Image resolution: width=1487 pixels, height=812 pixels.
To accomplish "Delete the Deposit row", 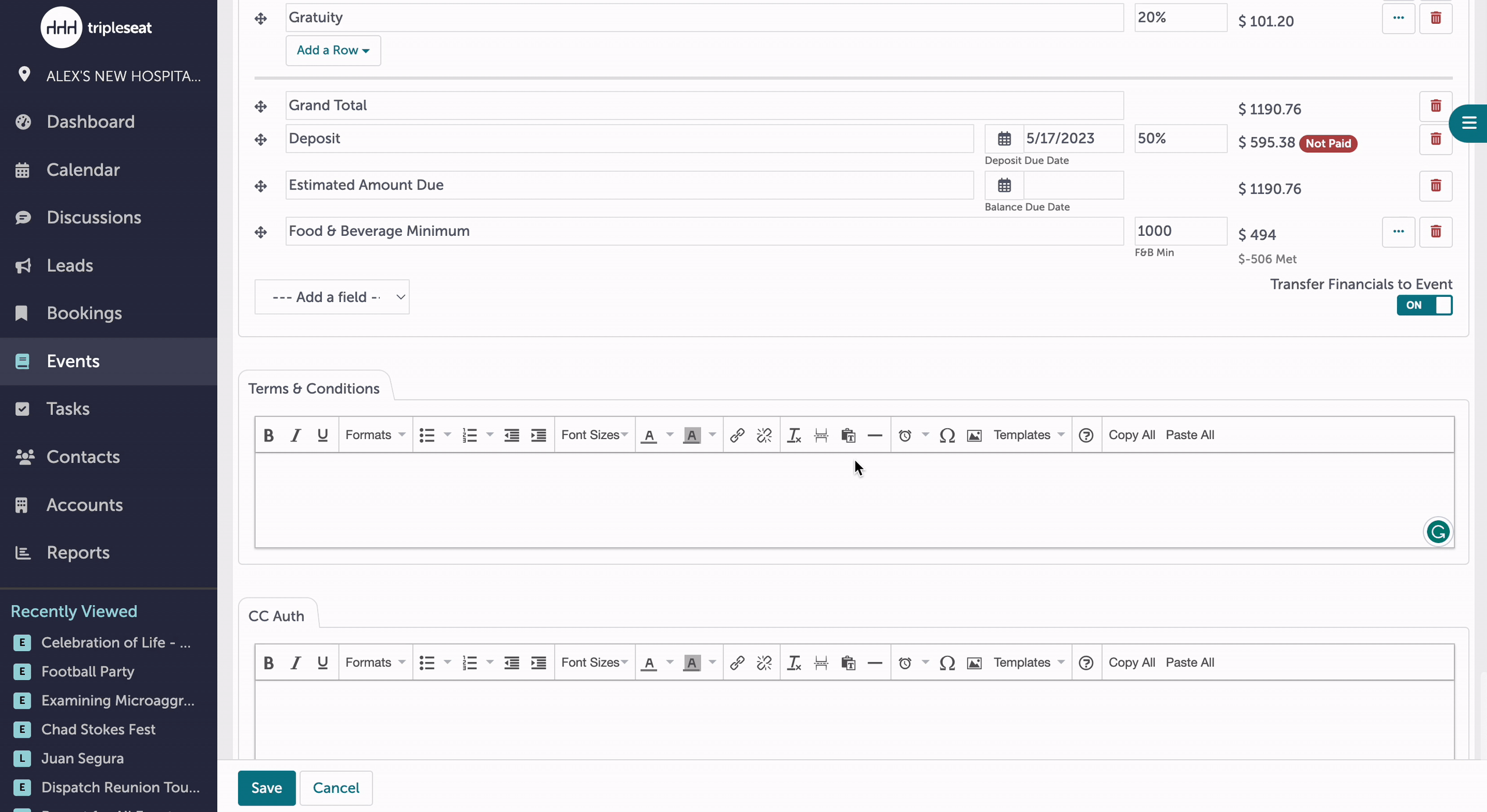I will click(1435, 139).
